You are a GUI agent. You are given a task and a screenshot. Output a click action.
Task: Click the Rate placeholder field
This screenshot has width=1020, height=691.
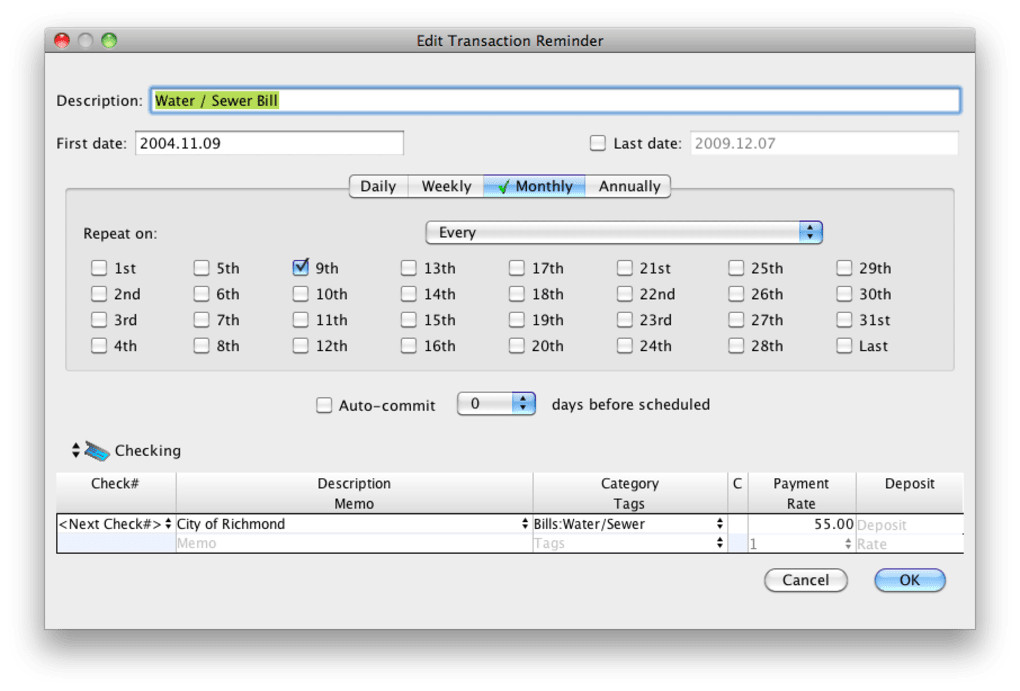click(909, 544)
